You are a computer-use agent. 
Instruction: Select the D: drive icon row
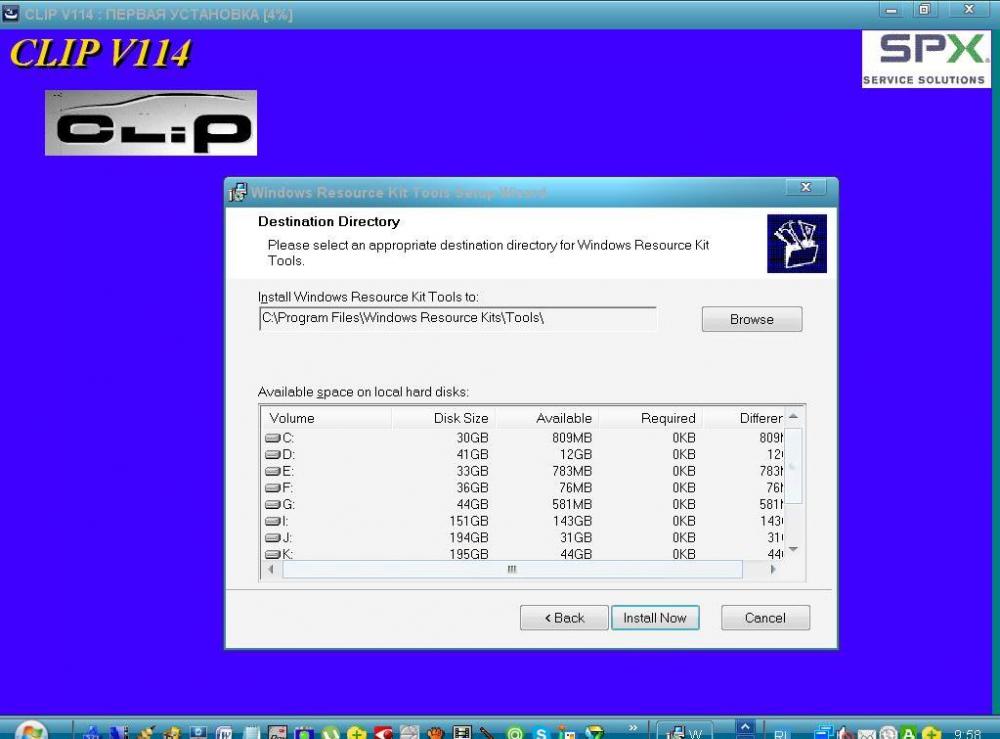(273, 455)
